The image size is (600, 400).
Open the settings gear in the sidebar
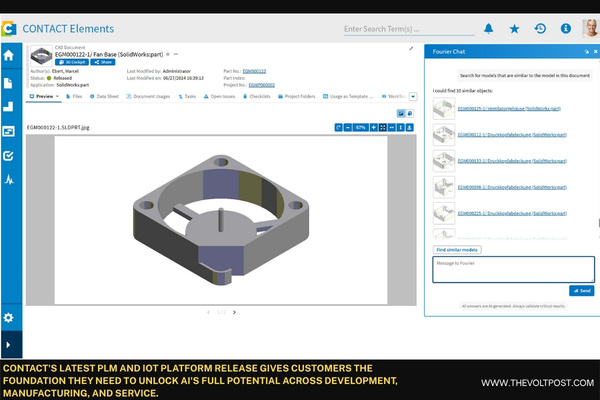pos(8,317)
